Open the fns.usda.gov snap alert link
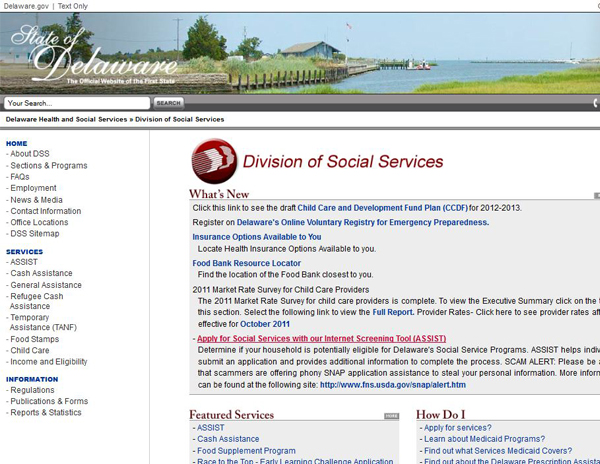Image resolution: width=600 pixels, height=464 pixels. pos(393,385)
